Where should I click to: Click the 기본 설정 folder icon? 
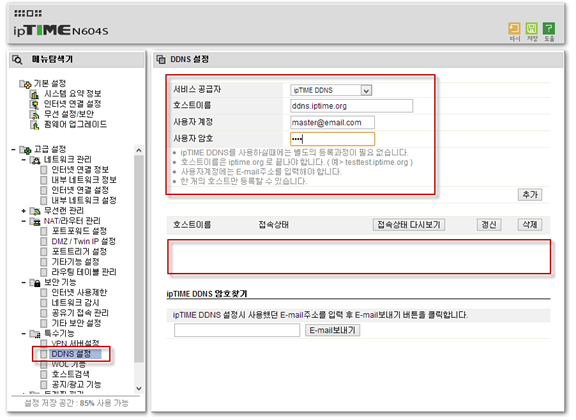point(25,84)
